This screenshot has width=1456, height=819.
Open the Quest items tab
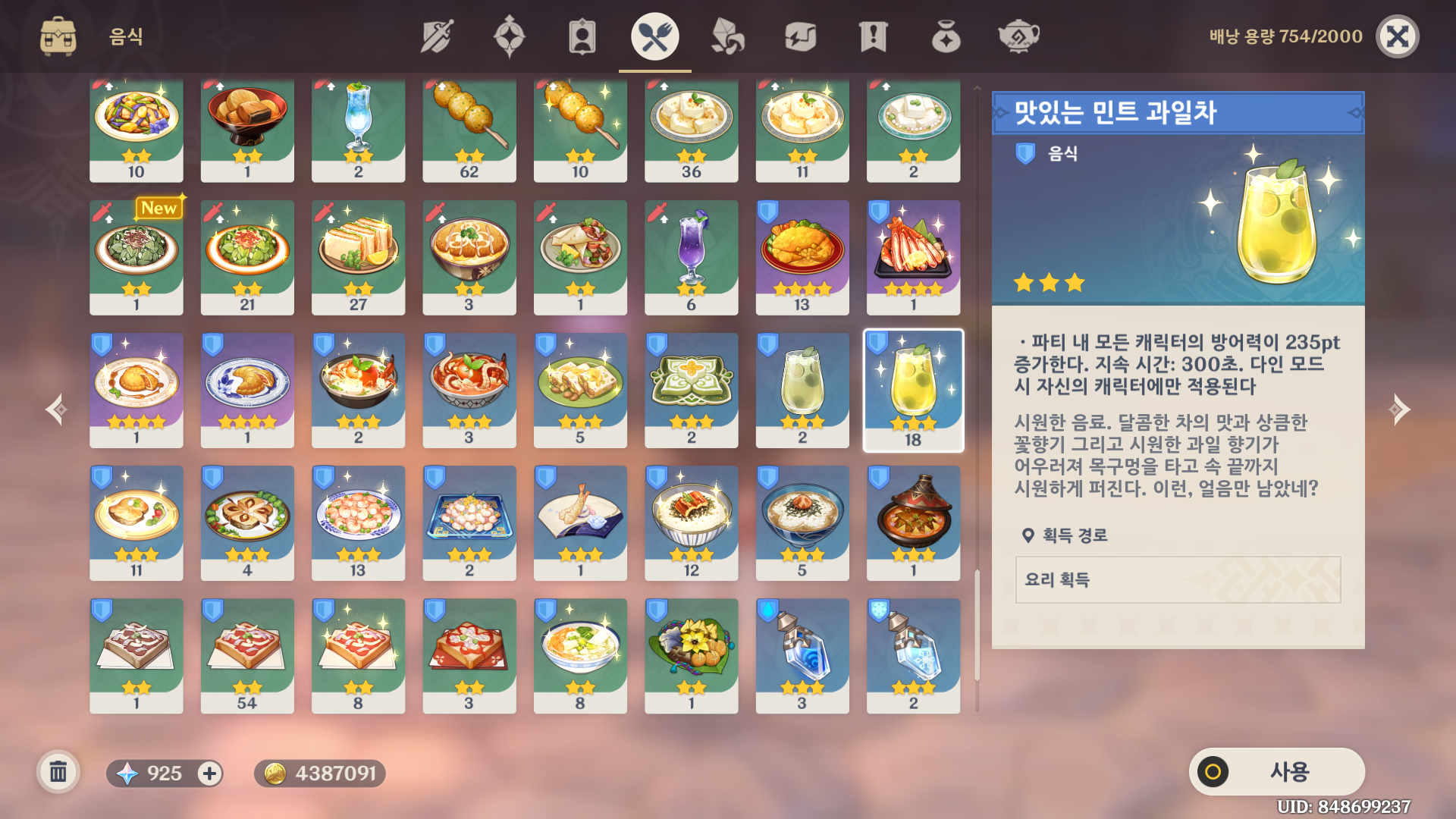click(x=874, y=36)
